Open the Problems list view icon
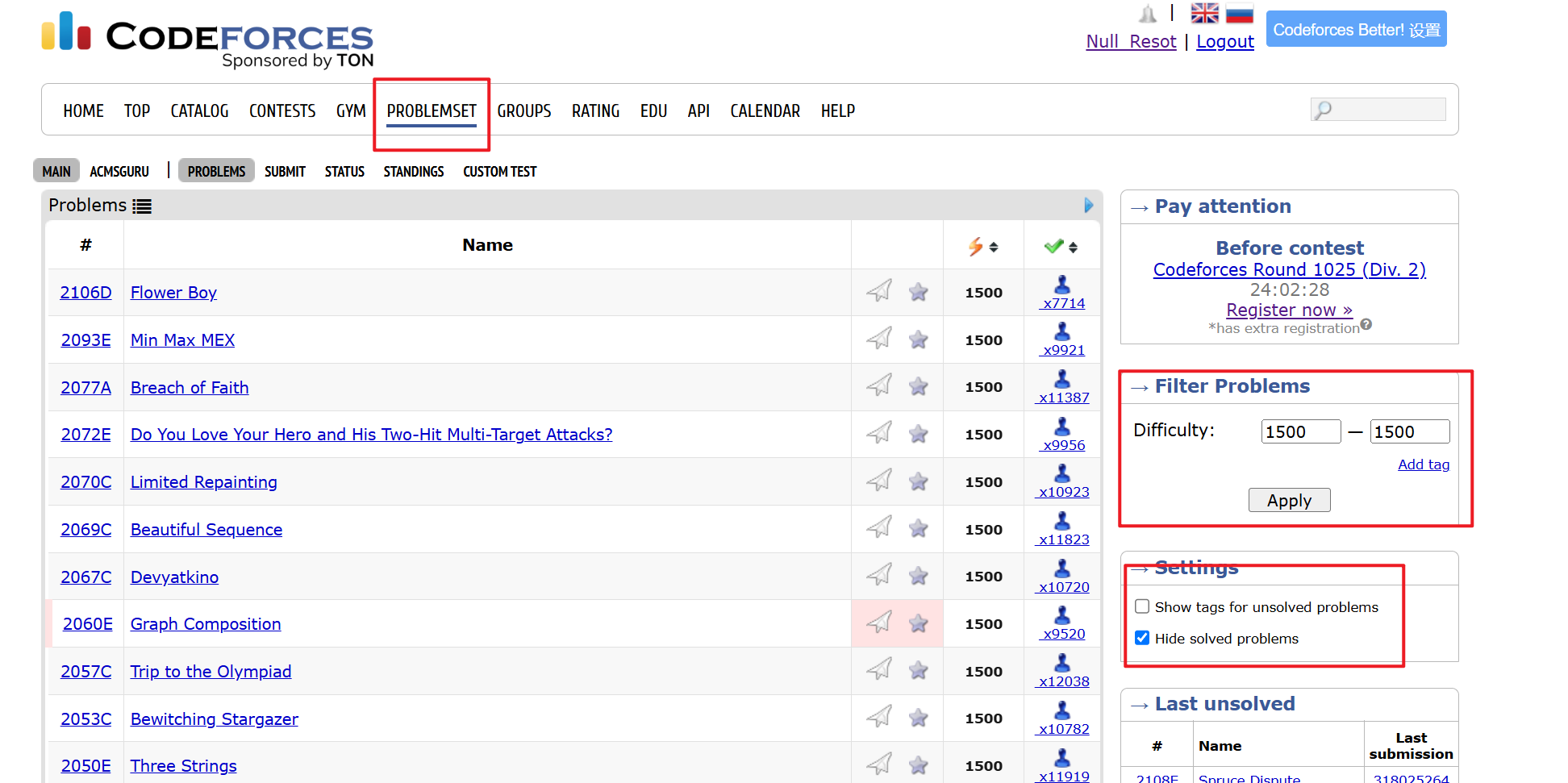The image size is (1568, 783). coord(142,206)
